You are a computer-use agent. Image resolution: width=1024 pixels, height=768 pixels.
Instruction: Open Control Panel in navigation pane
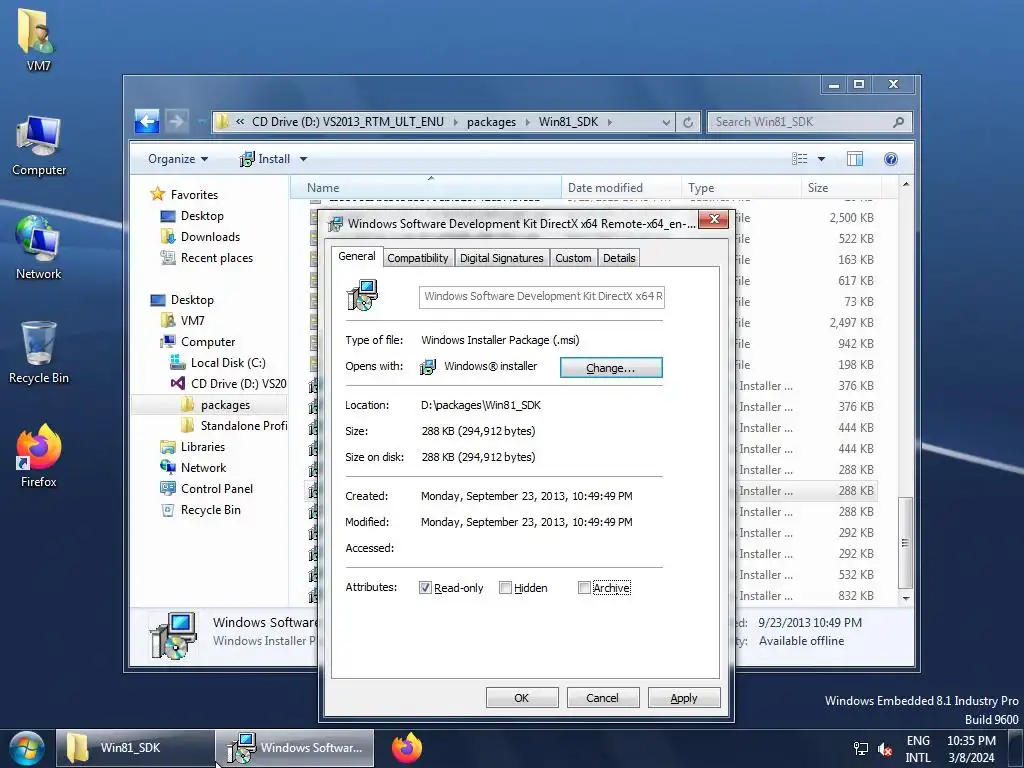217,488
